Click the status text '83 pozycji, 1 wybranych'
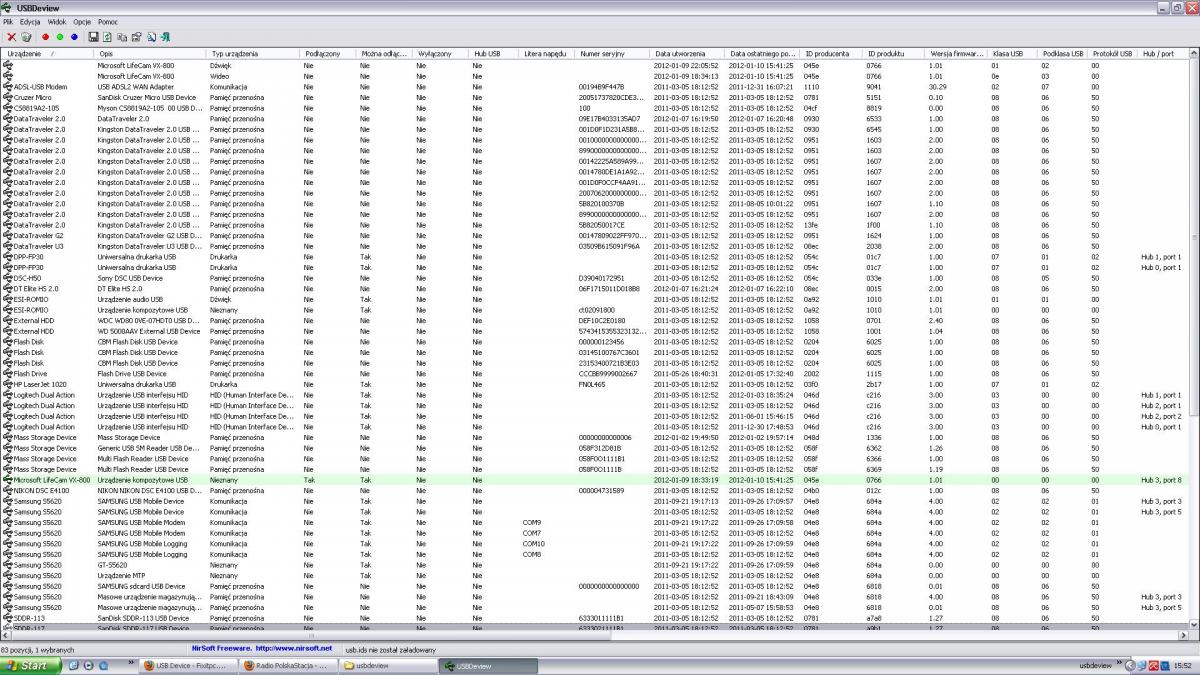 tap(38, 649)
